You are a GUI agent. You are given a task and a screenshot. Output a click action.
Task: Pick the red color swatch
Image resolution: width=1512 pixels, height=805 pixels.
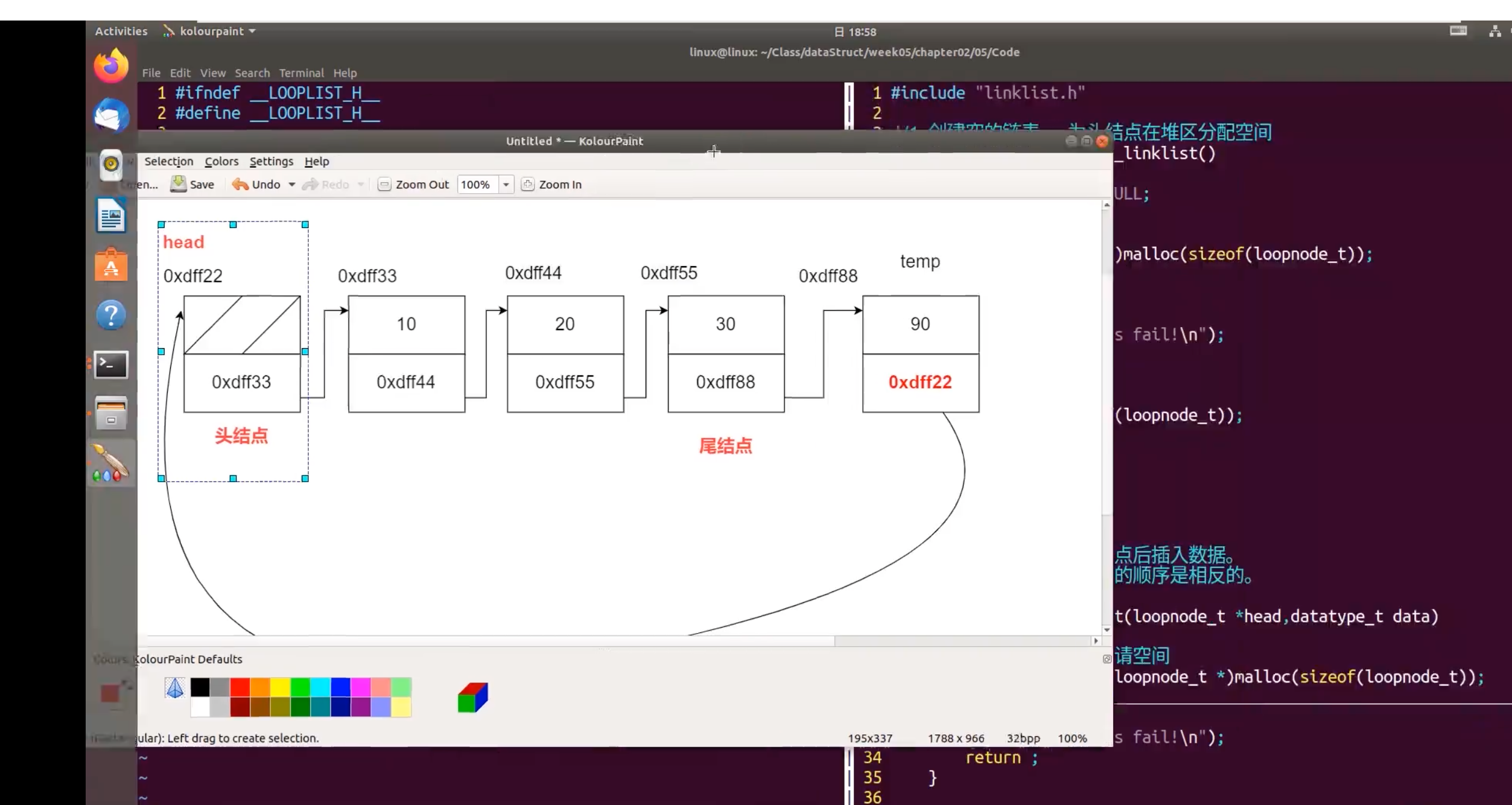240,687
